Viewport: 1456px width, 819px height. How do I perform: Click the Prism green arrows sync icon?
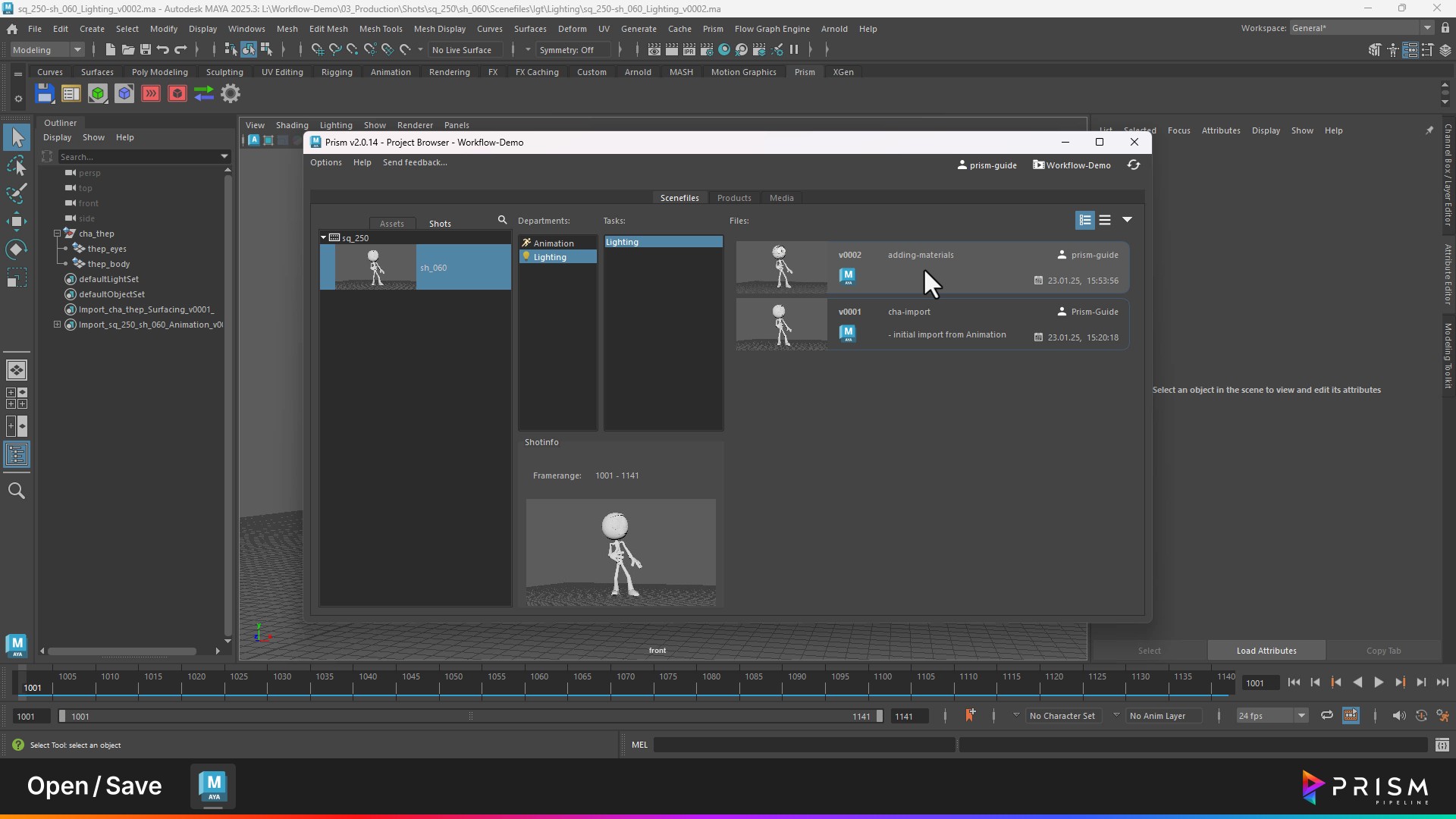(x=204, y=93)
